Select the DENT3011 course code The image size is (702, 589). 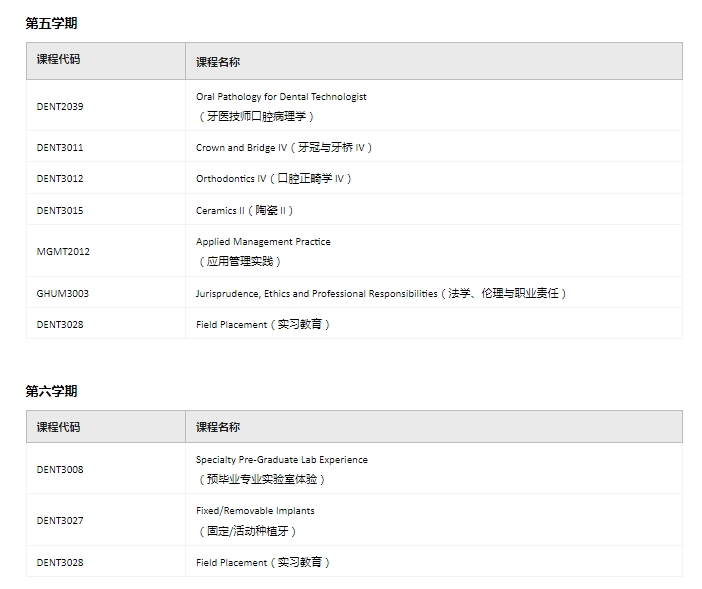tap(60, 148)
